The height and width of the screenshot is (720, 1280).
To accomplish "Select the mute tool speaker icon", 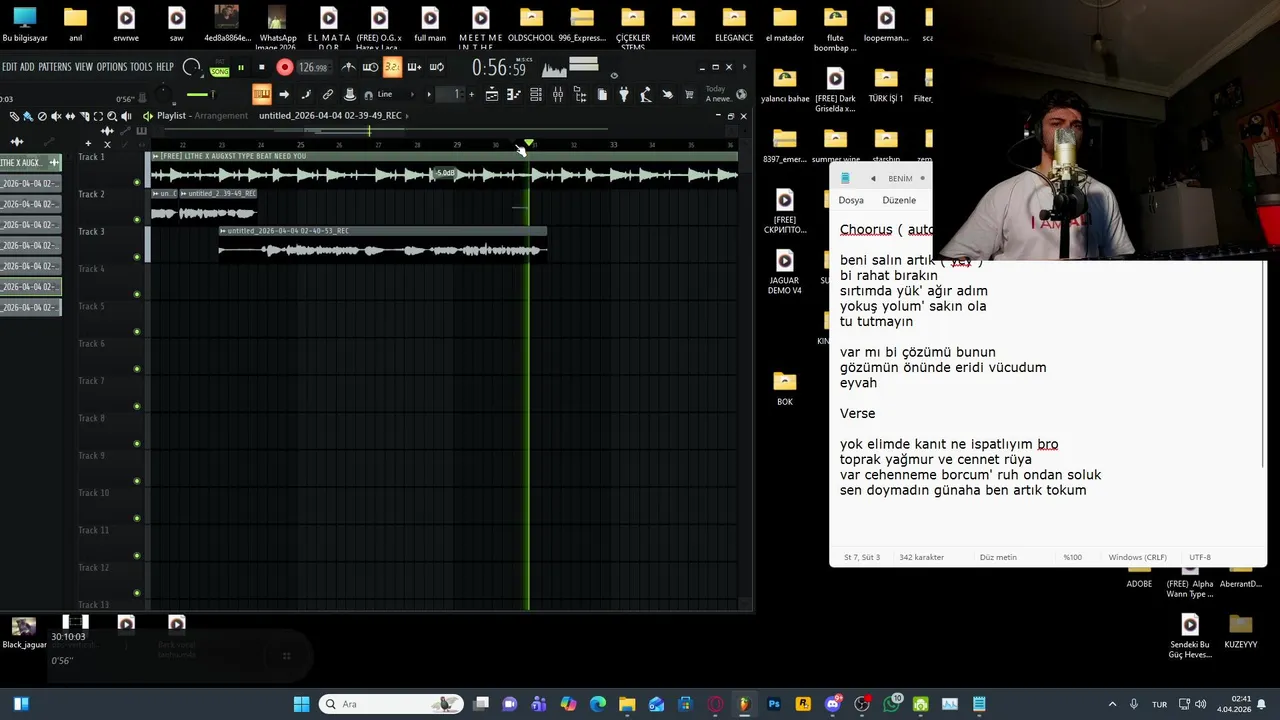I will click(x=56, y=116).
